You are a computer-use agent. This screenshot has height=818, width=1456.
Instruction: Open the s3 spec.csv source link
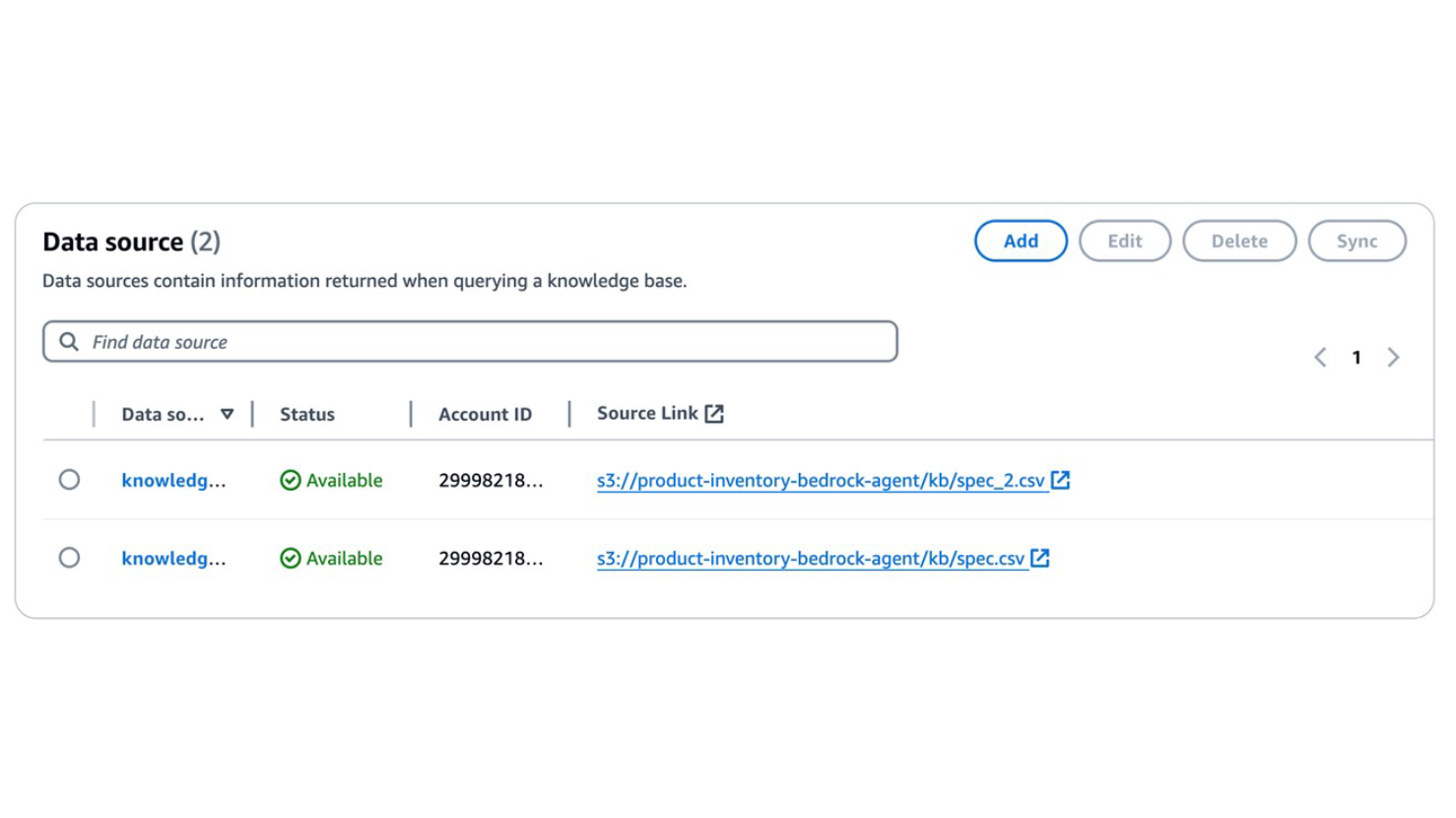(810, 559)
